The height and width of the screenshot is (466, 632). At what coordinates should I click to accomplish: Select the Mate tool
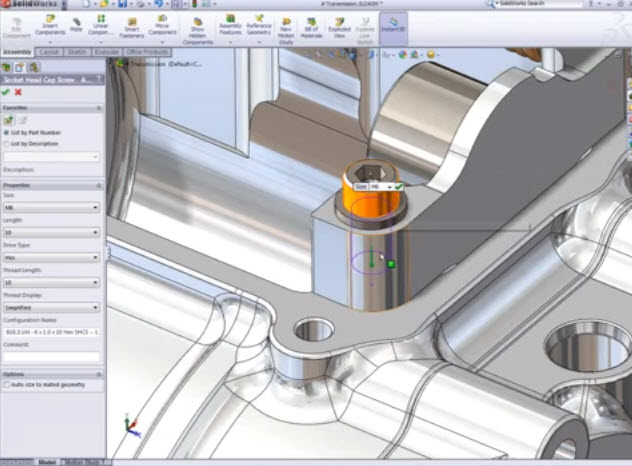tap(76, 24)
